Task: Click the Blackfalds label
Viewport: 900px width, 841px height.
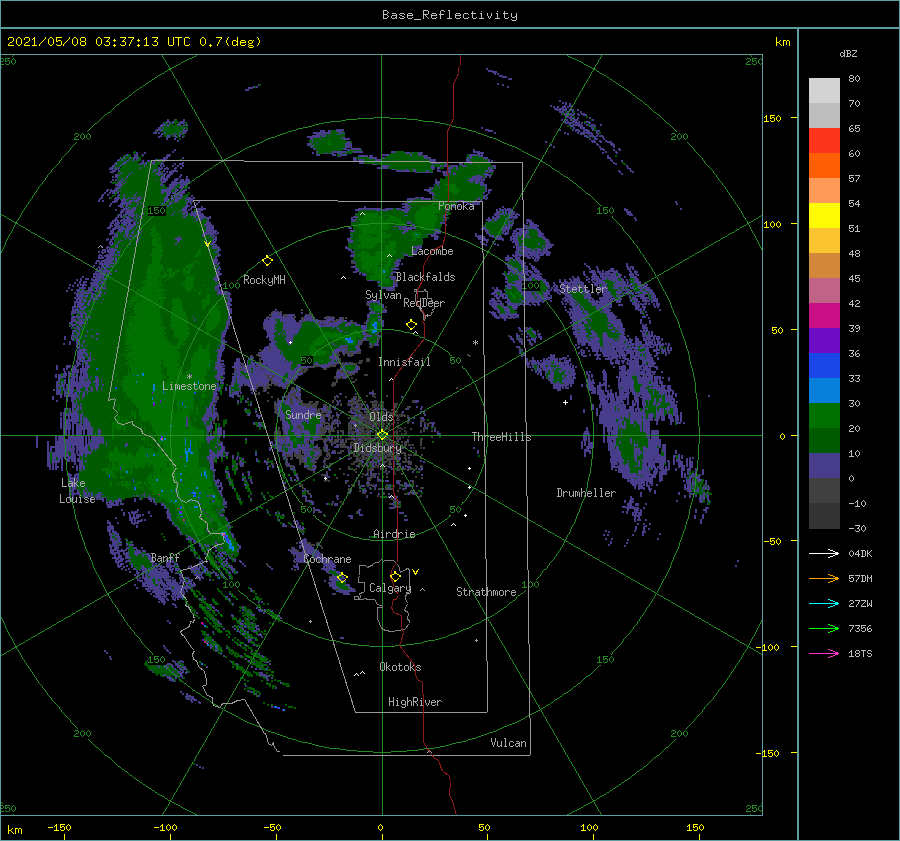Action: tap(425, 277)
